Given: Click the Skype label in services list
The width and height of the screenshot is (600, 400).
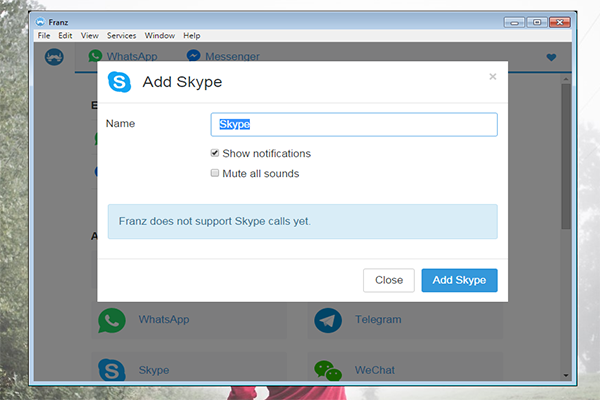Looking at the screenshot, I should (154, 370).
